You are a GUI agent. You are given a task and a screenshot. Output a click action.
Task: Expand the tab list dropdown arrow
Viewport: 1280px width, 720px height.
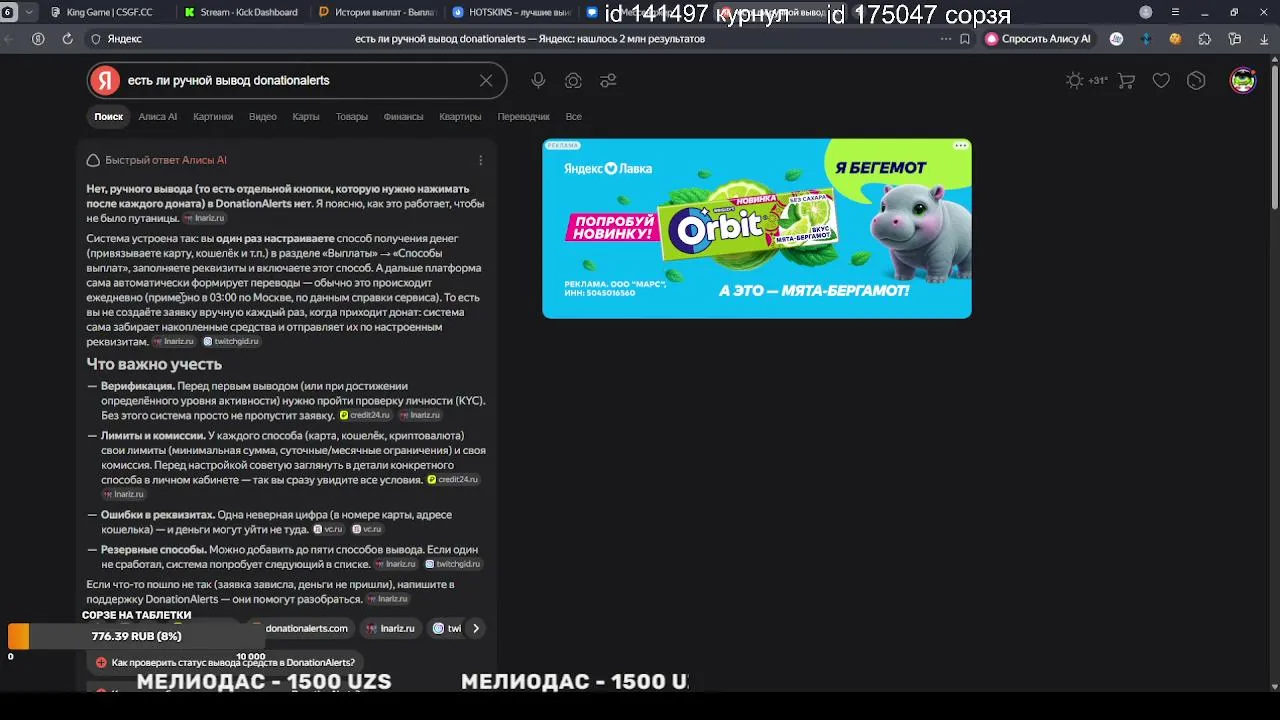(28, 12)
